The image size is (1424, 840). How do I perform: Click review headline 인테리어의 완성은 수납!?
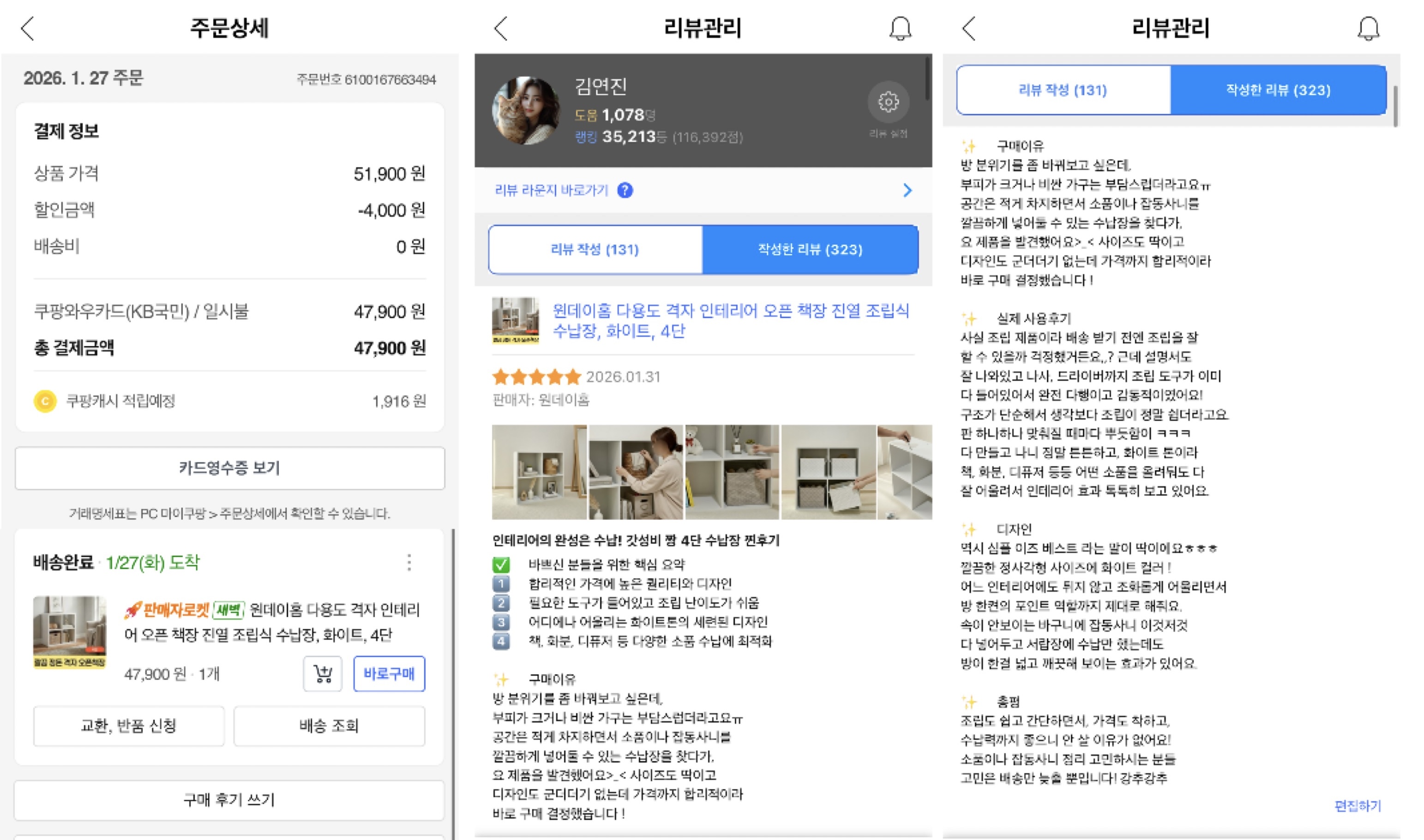pyautogui.click(x=636, y=540)
